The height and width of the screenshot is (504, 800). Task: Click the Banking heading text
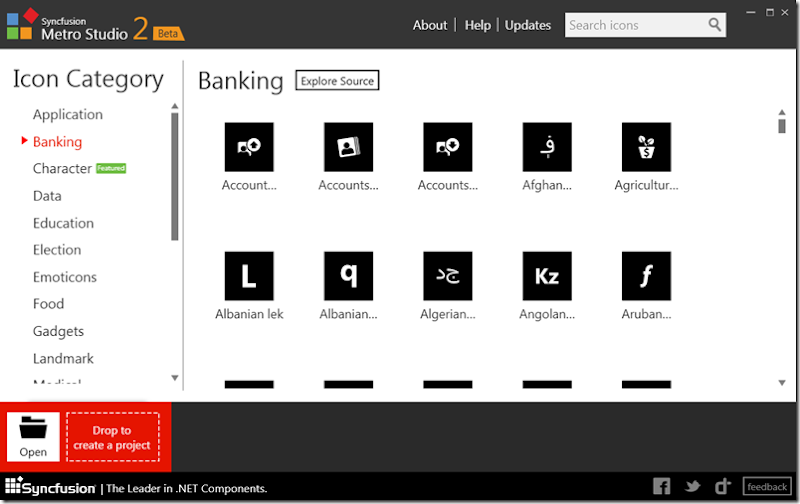coord(241,81)
